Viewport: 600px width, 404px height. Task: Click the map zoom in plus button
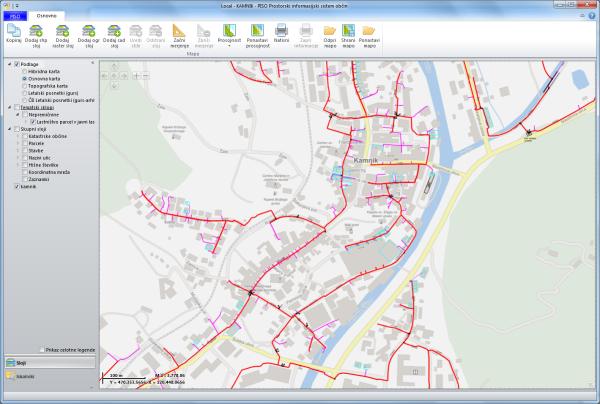click(x=135, y=76)
